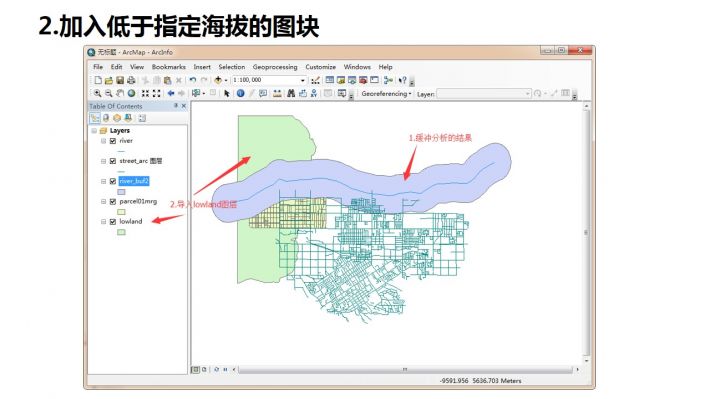Click the Full Extent globe icon

coord(131,93)
